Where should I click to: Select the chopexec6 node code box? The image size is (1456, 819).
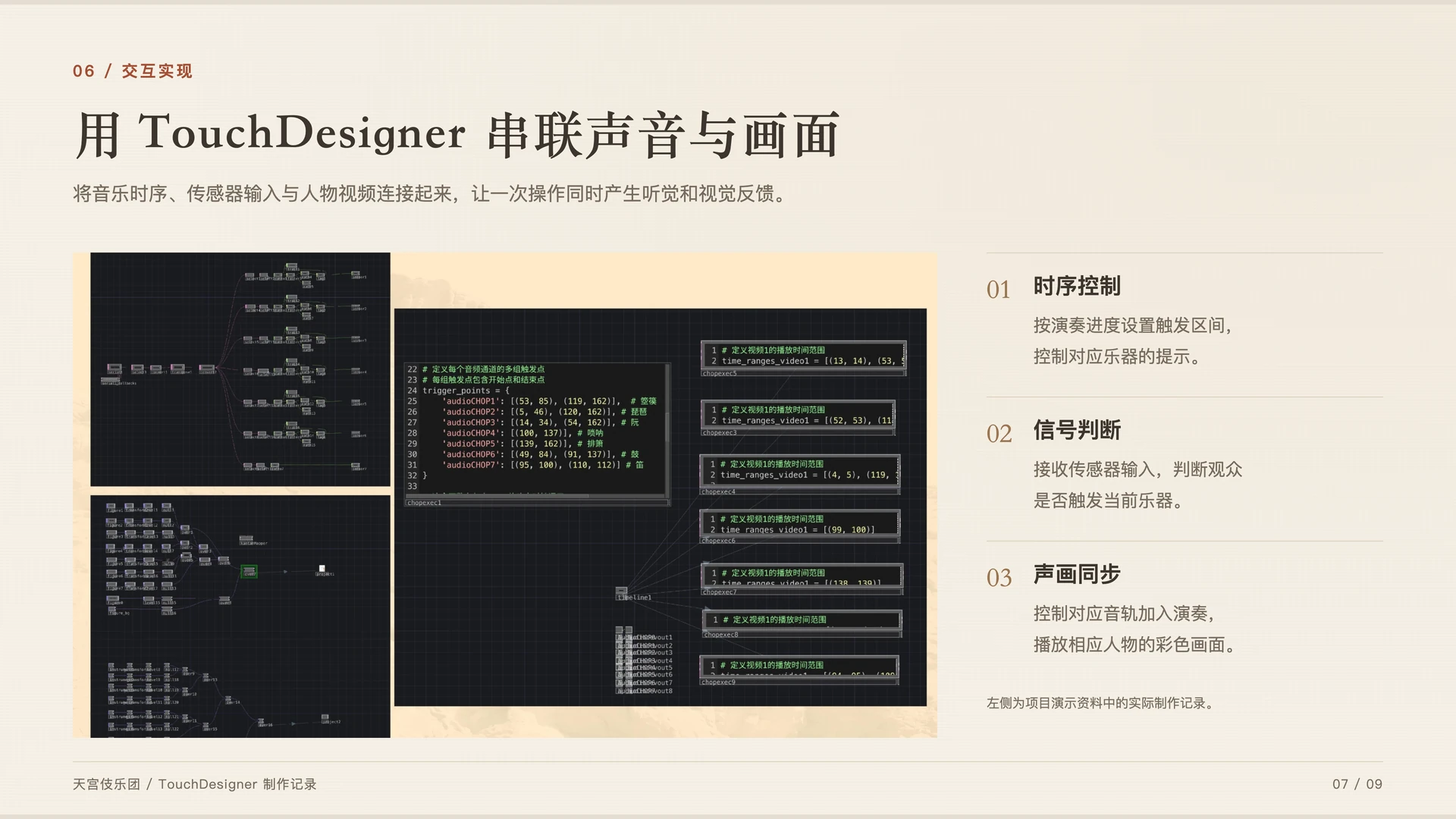[800, 527]
